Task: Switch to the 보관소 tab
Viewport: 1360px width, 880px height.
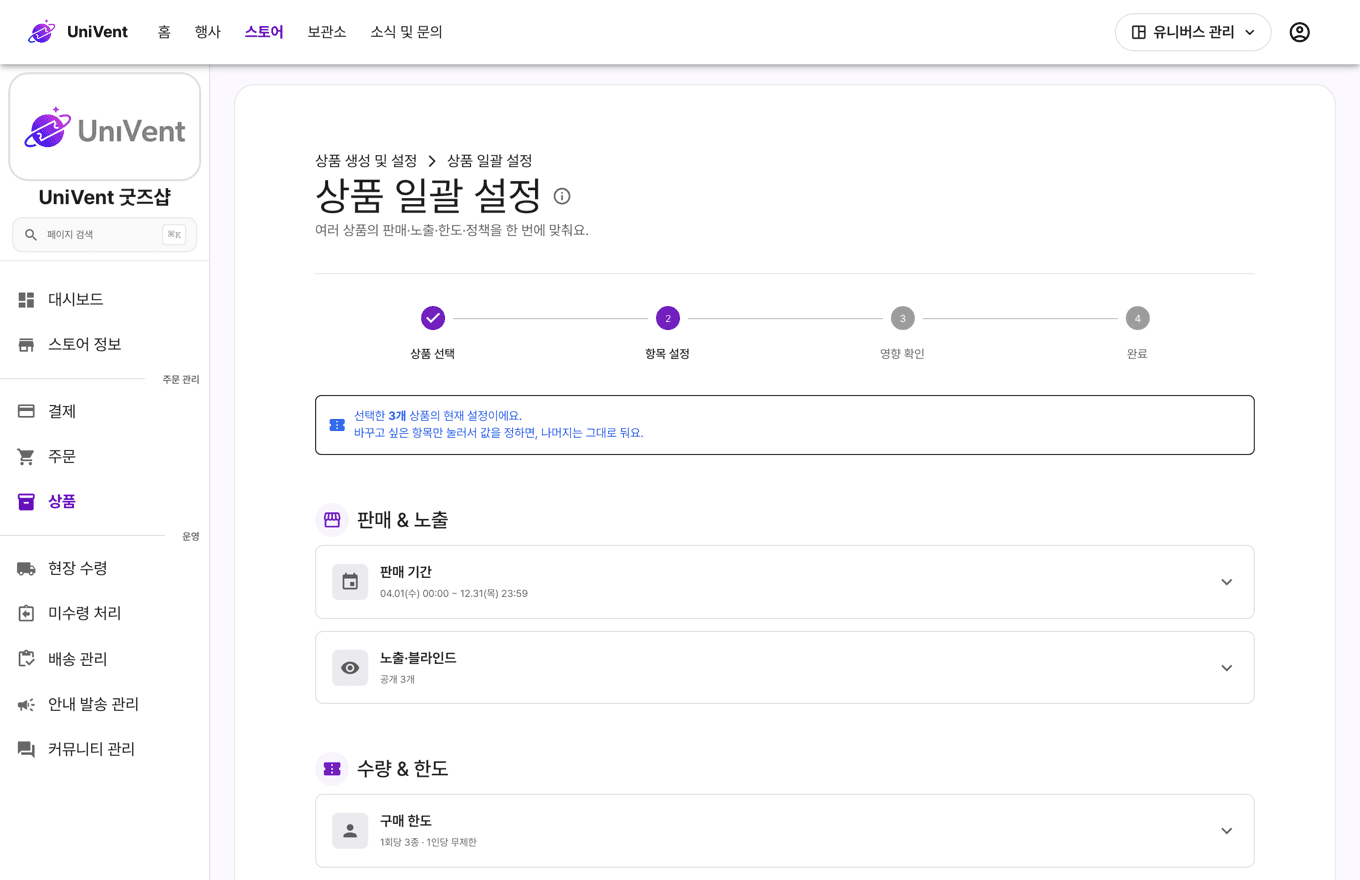Action: point(327,32)
